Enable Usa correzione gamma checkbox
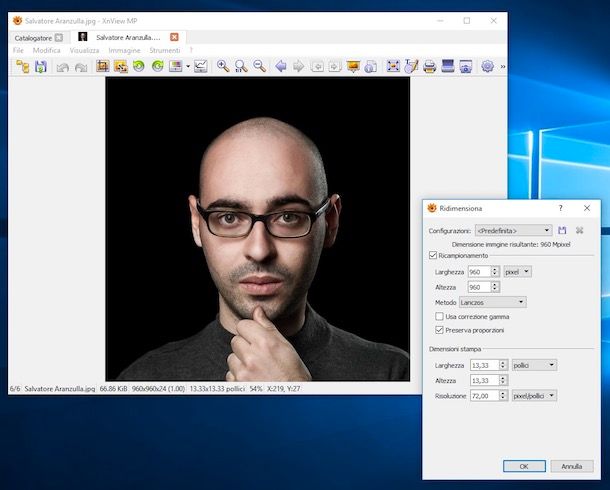 (440, 316)
